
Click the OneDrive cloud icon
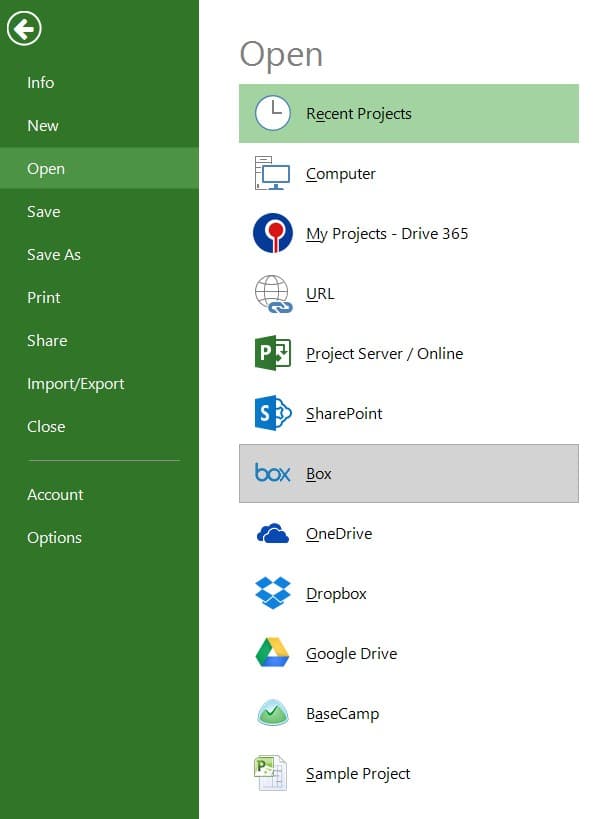[273, 533]
